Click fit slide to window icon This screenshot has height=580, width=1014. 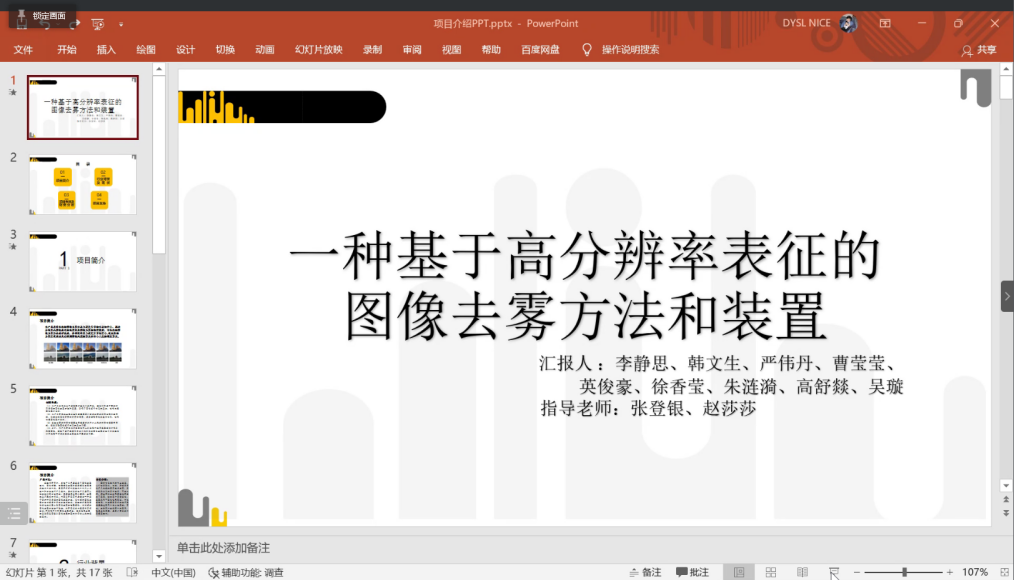click(x=1001, y=572)
